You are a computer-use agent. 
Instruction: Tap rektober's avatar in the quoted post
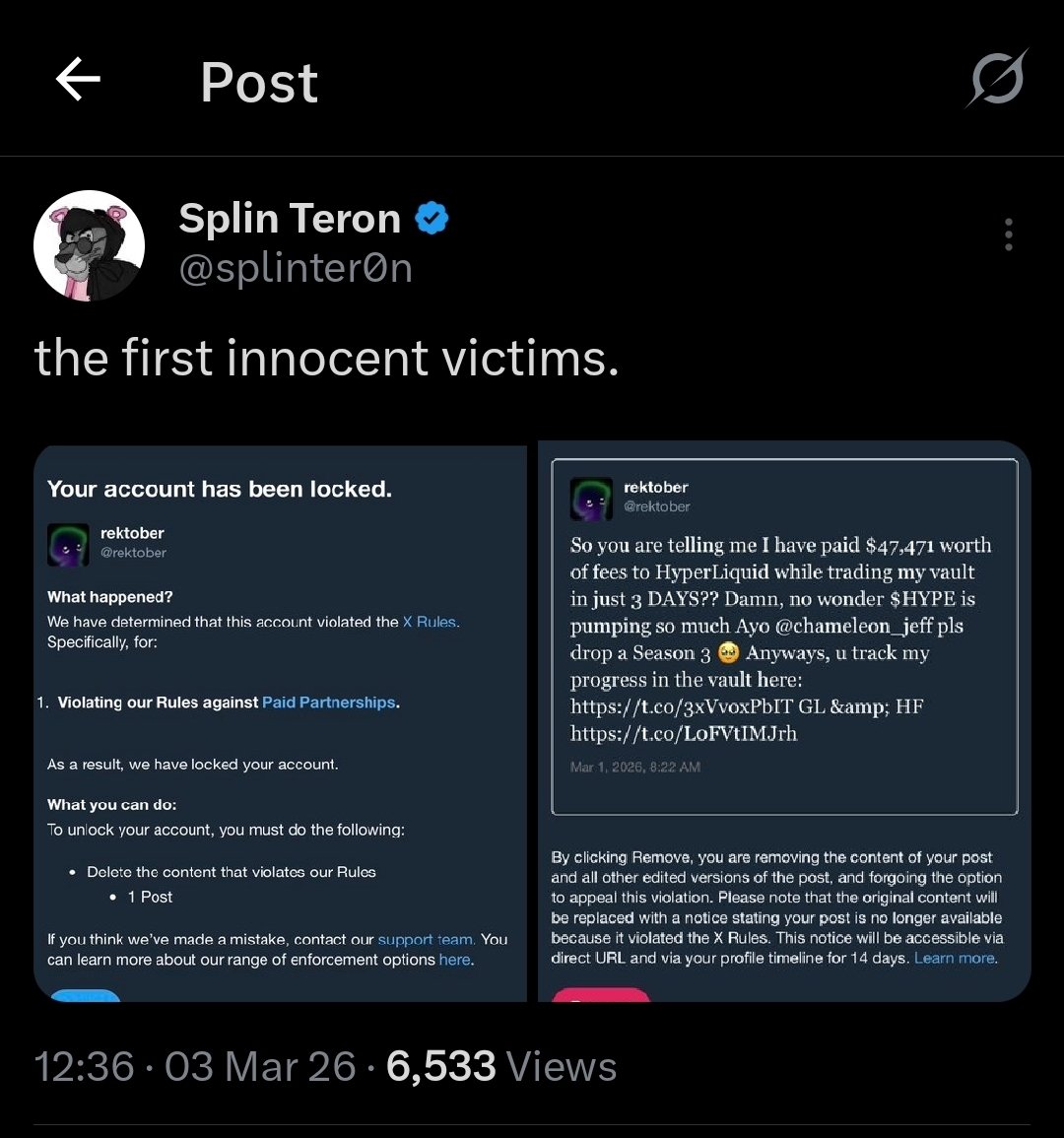pos(591,499)
